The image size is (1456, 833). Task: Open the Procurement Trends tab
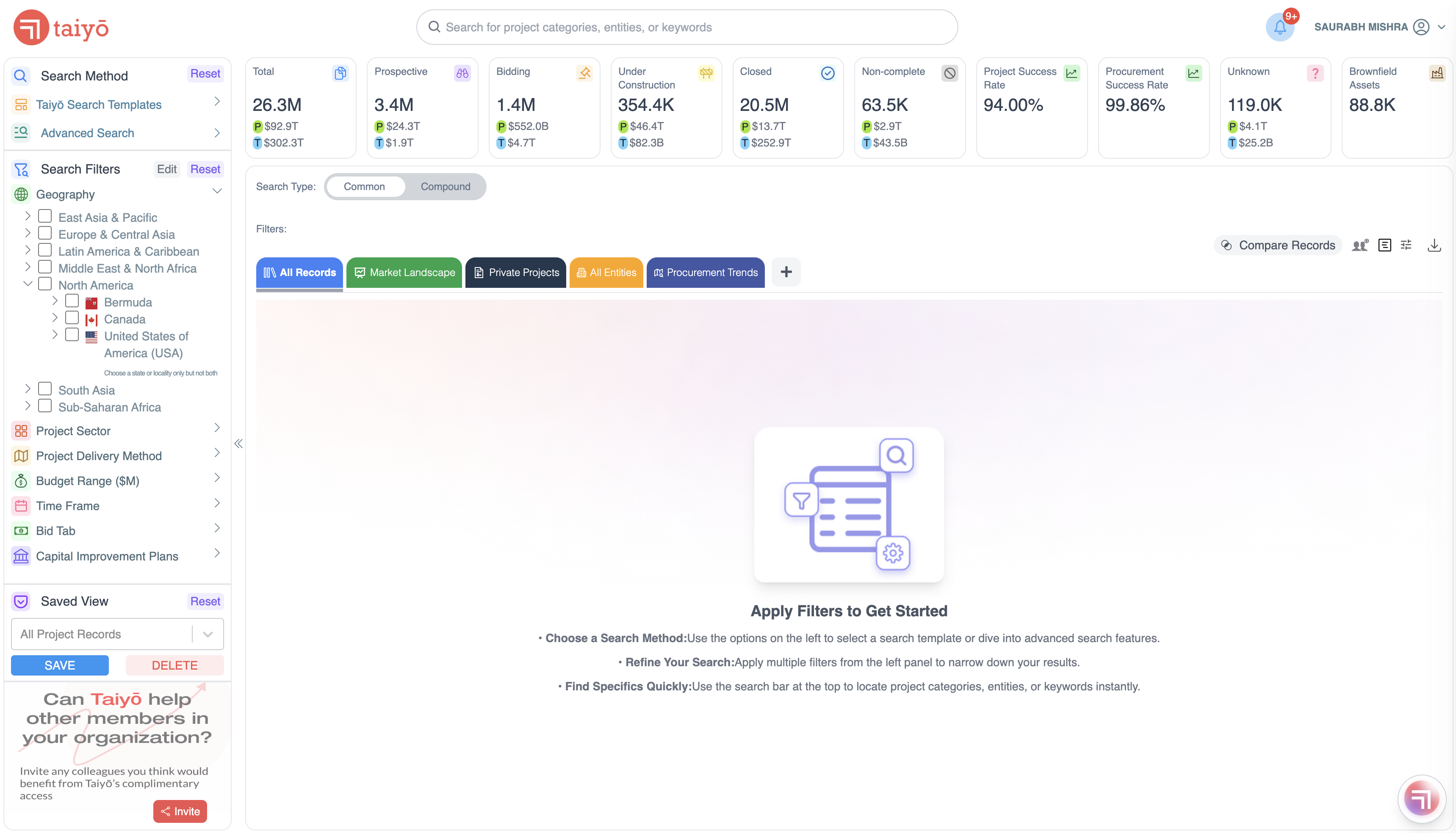click(x=705, y=272)
